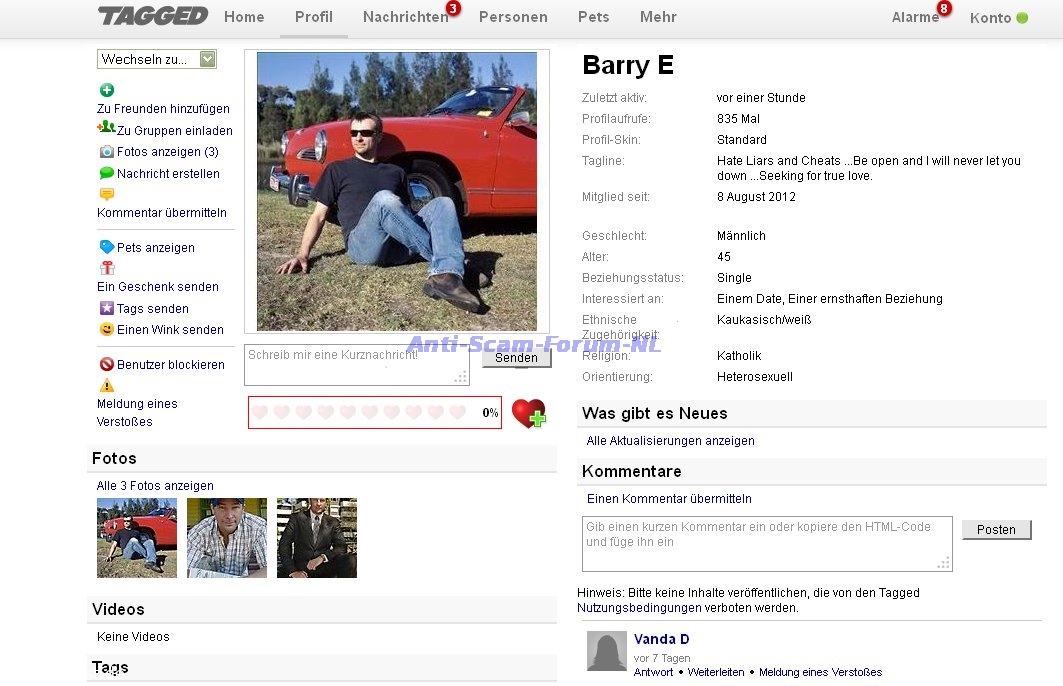
Task: Click the green speech bubble message icon
Action: (x=106, y=173)
